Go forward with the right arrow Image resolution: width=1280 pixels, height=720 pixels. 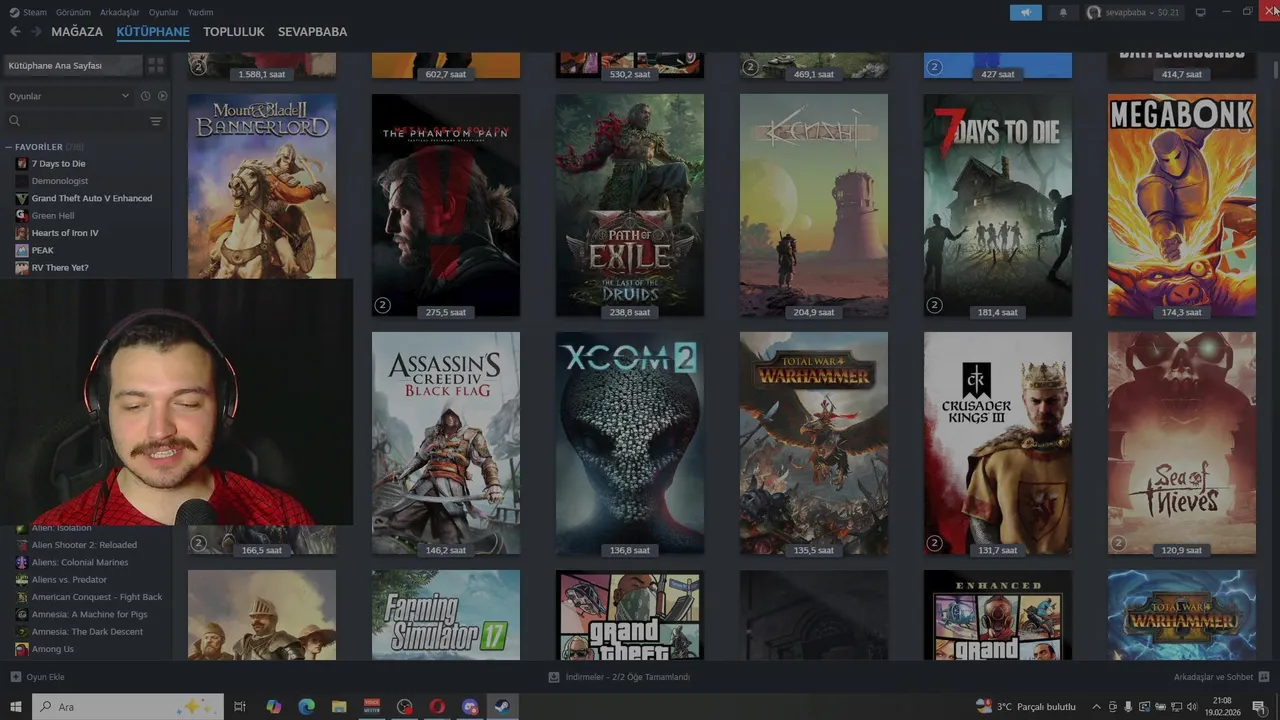[36, 32]
